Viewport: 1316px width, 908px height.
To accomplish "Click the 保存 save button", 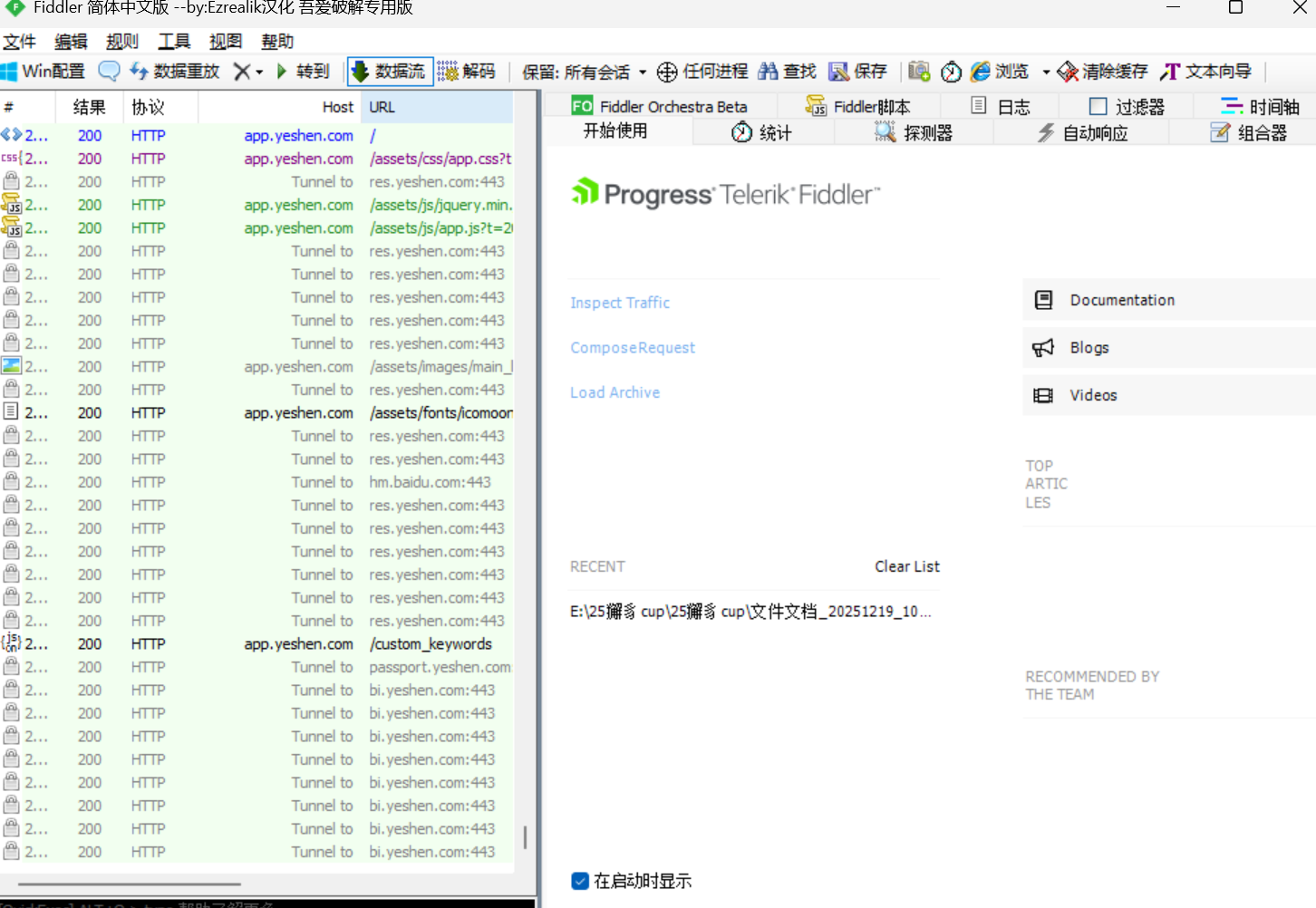I will [858, 72].
